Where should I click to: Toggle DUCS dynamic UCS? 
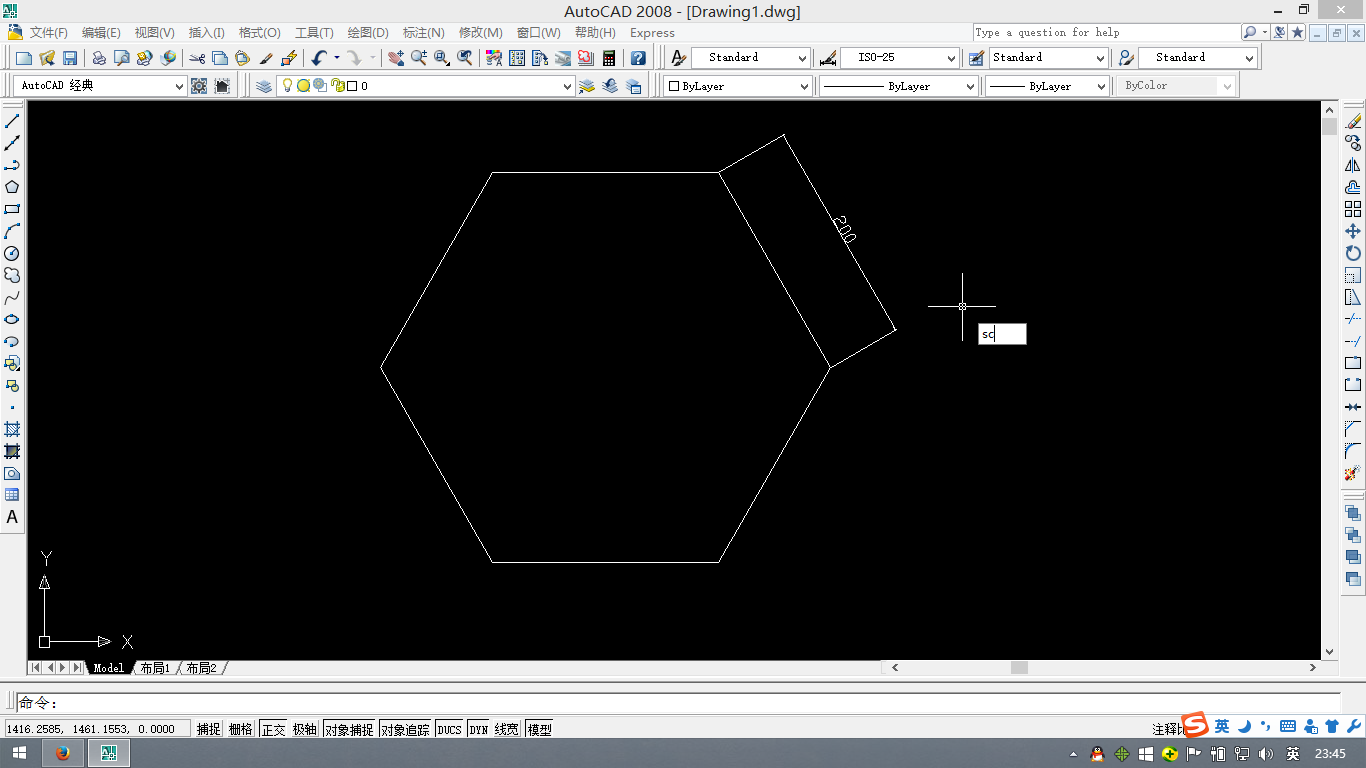coord(450,729)
